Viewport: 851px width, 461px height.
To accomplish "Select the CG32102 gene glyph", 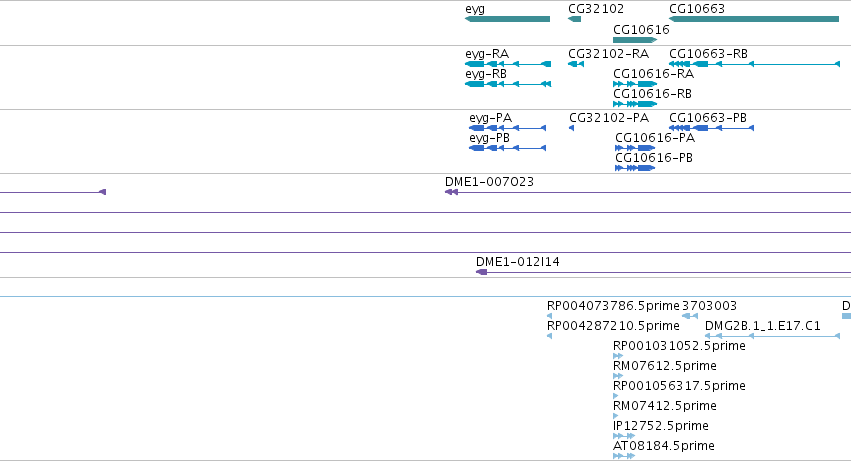I will click(574, 19).
